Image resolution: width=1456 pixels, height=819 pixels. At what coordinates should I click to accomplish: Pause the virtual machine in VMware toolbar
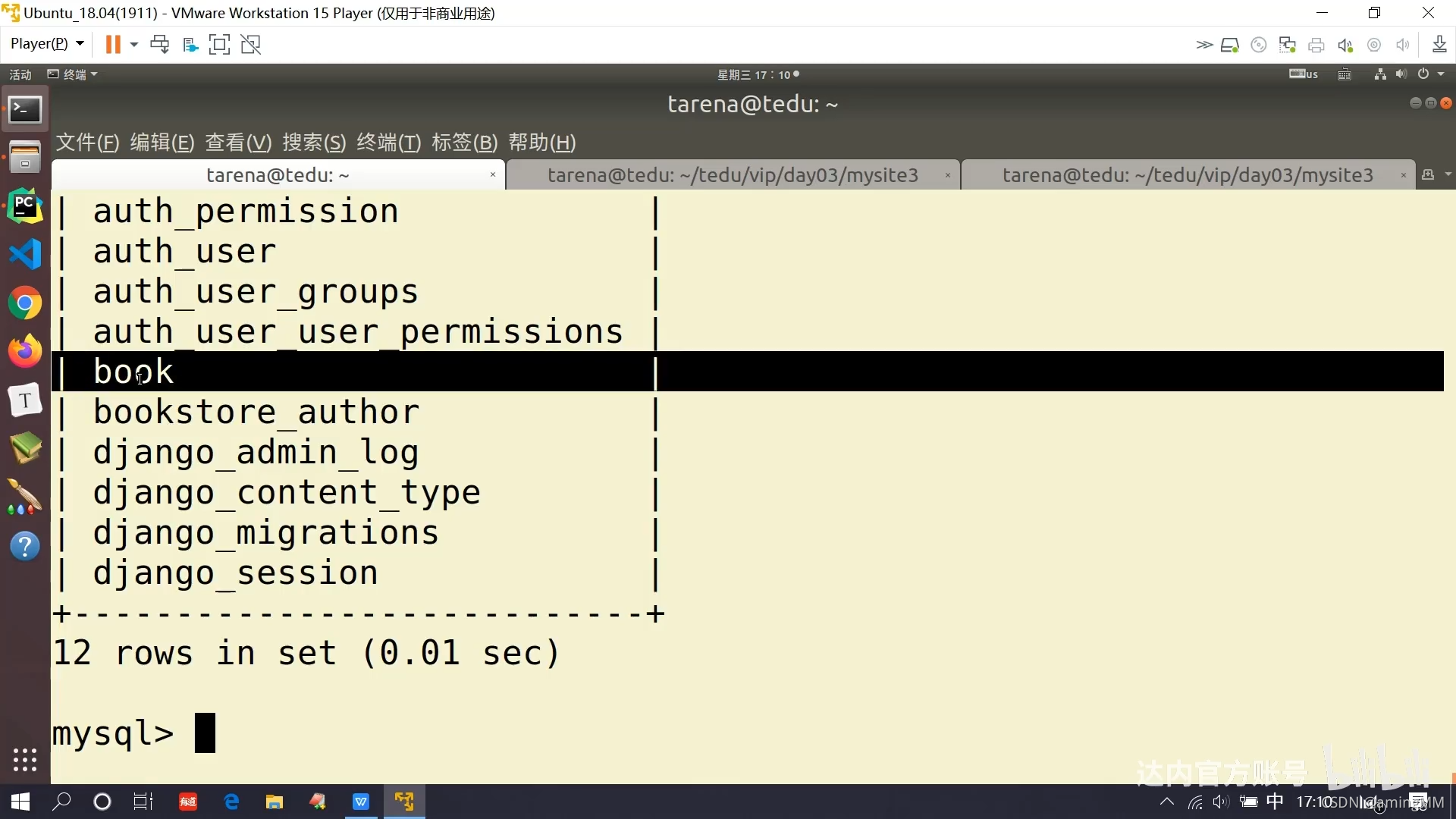[x=113, y=44]
